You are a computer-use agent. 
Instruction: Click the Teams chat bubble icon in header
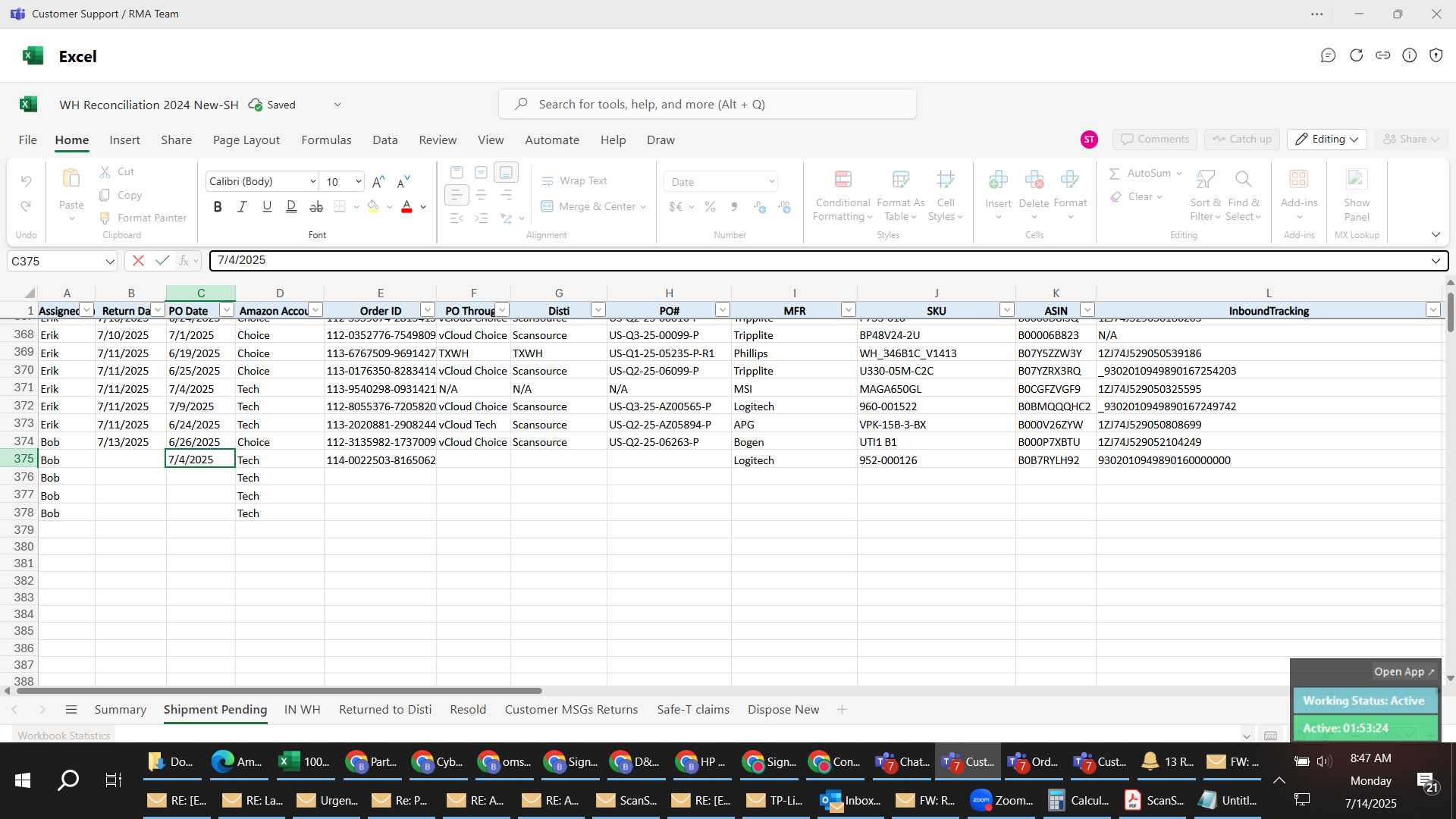click(x=1328, y=55)
